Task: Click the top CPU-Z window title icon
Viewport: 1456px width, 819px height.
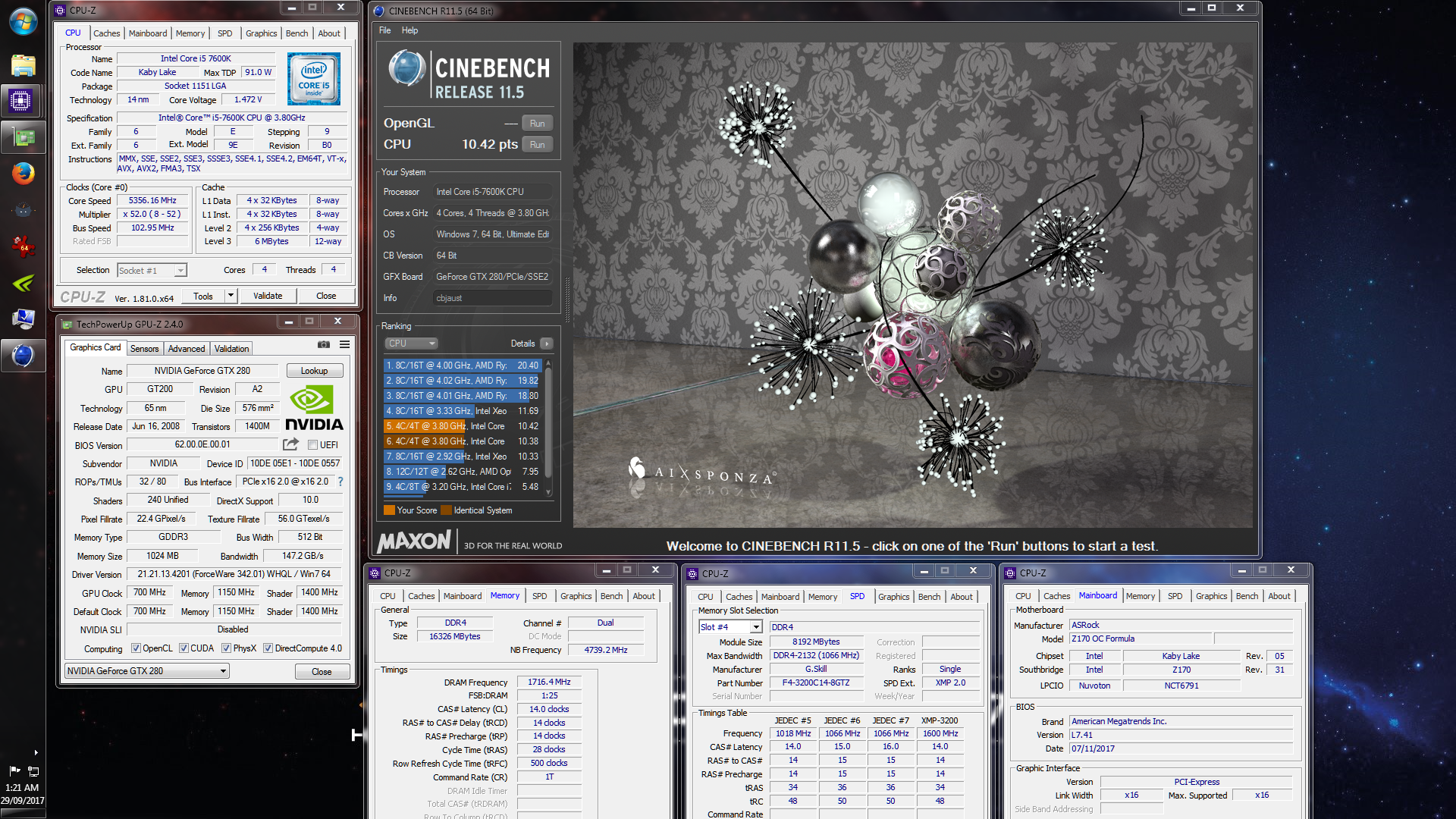Action: click(60, 11)
